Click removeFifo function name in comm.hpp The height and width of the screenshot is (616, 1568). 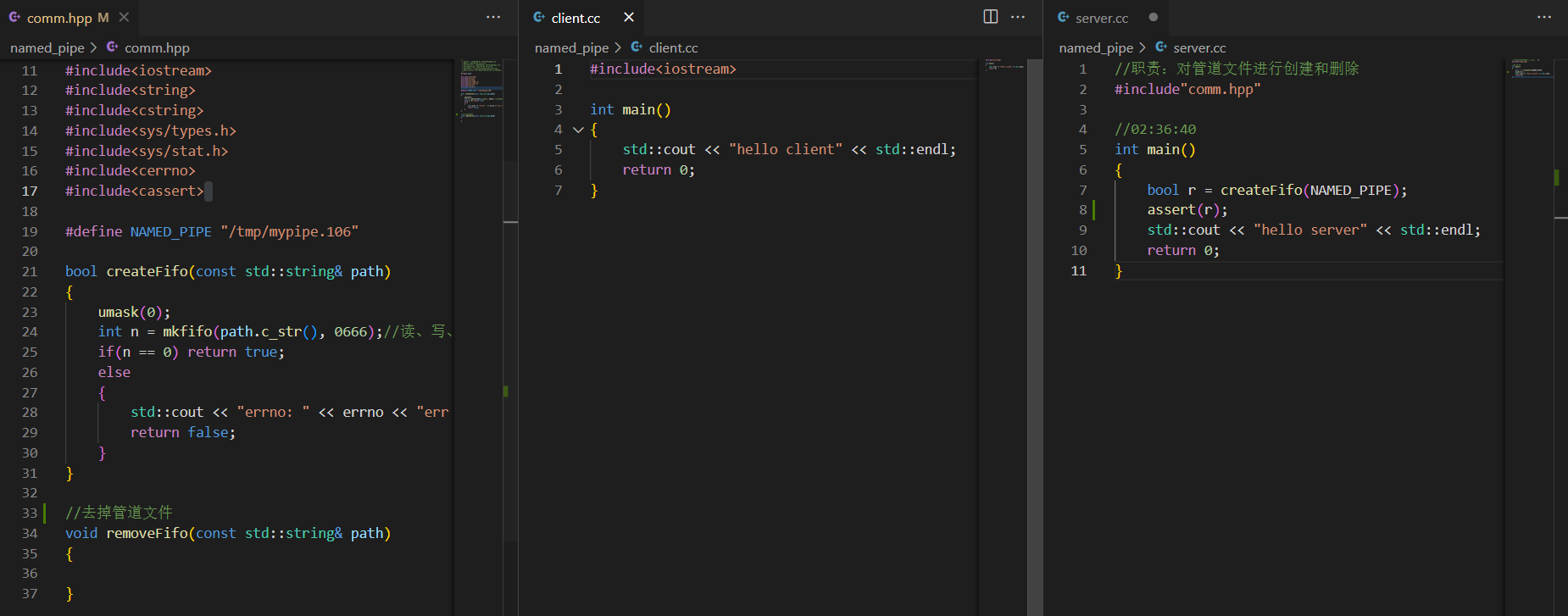point(147,533)
